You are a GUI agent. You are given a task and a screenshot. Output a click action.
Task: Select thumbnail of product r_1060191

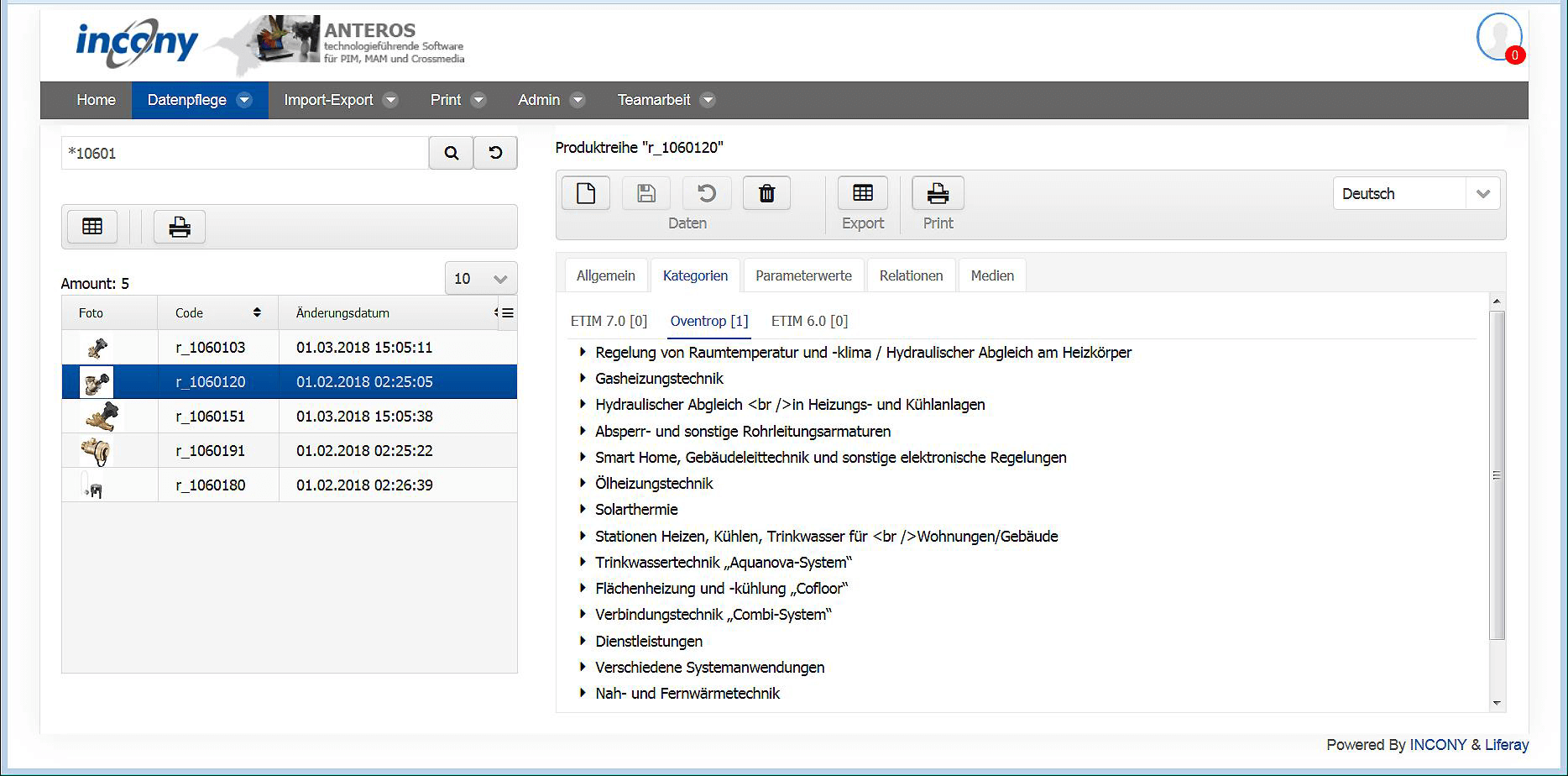pyautogui.click(x=96, y=451)
